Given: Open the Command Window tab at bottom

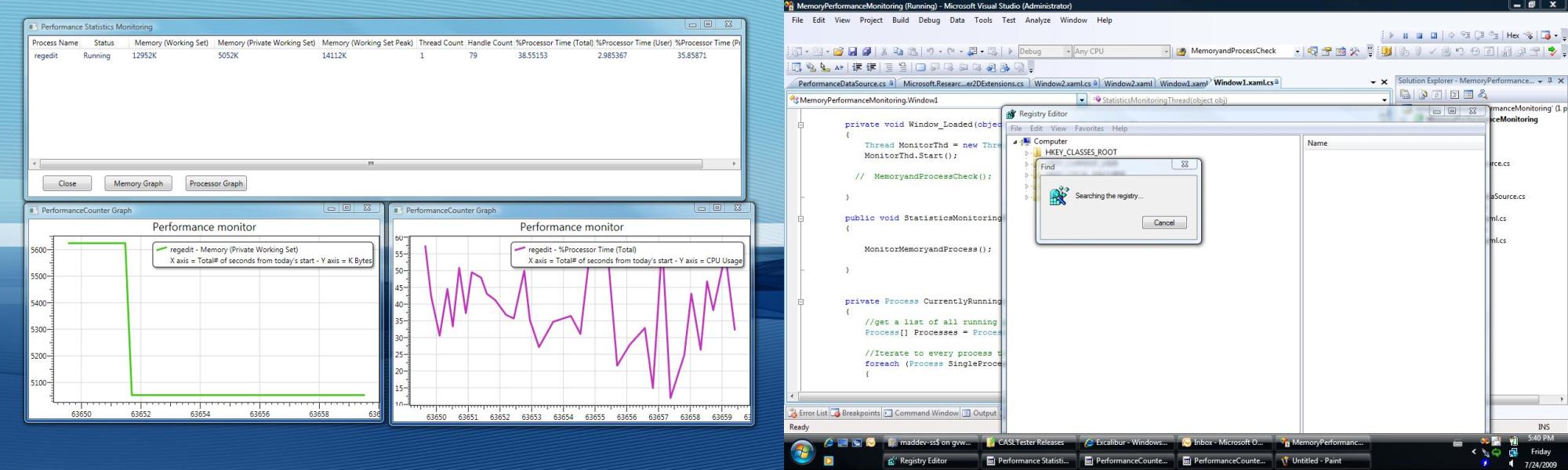Looking at the screenshot, I should tap(921, 414).
